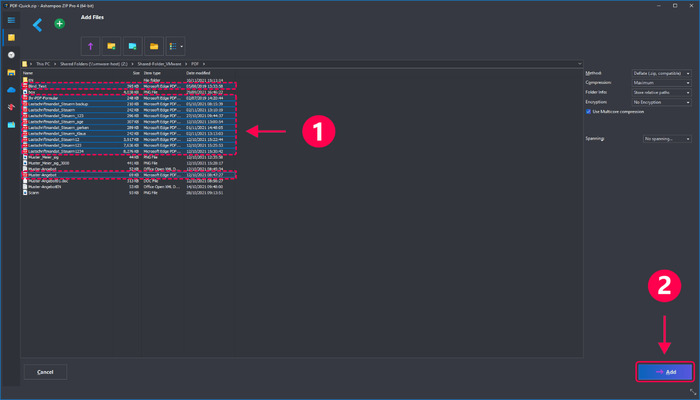Open the red tools icon in sidebar
Viewport: 700px width, 400px height.
click(x=11, y=107)
